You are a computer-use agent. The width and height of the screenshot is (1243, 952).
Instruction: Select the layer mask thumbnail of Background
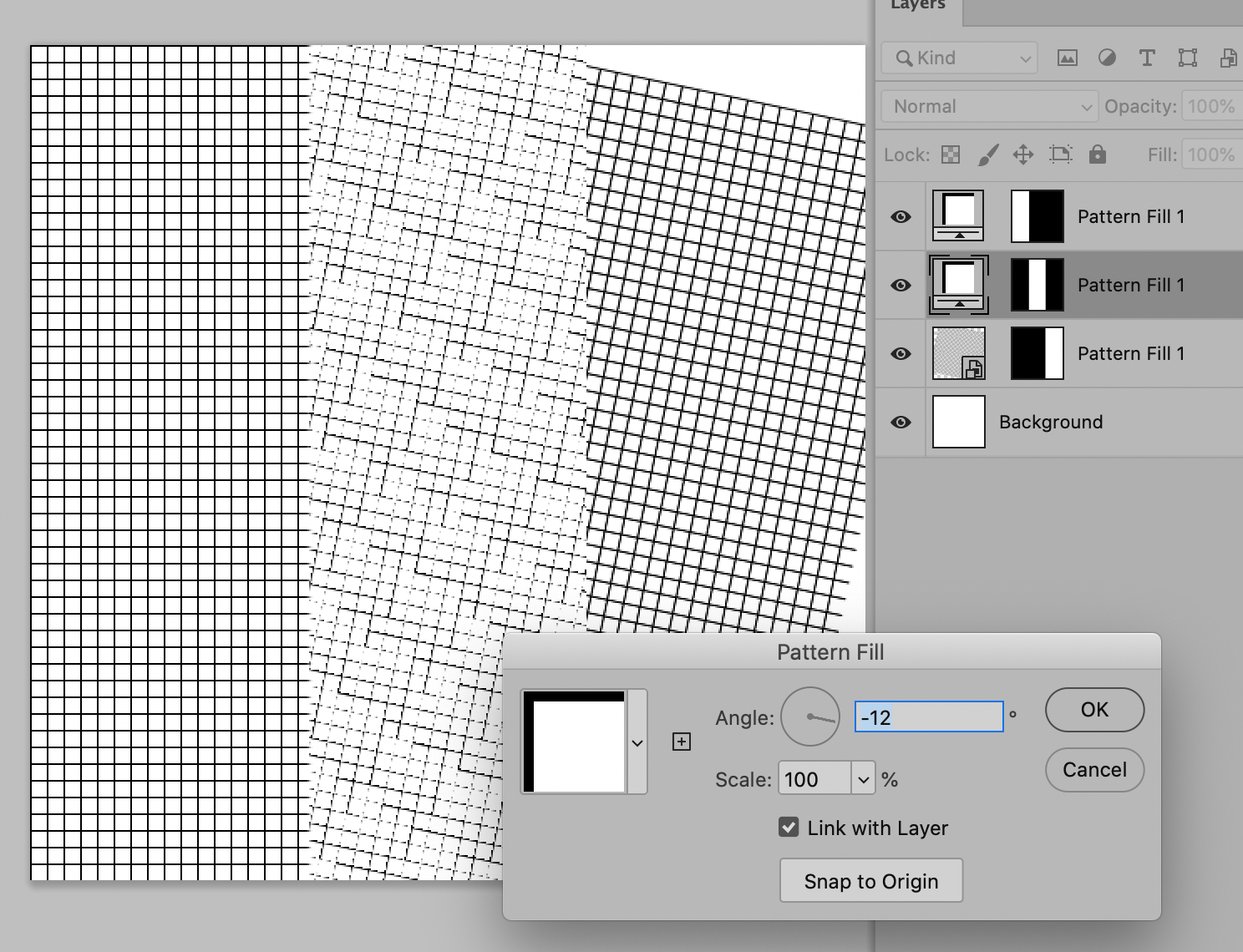(959, 422)
